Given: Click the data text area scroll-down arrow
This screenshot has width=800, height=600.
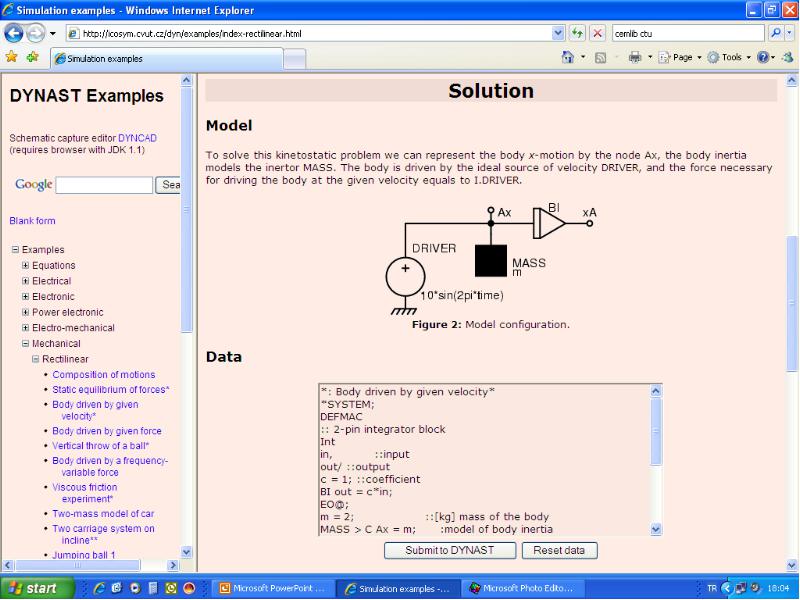Looking at the screenshot, I should click(x=656, y=530).
